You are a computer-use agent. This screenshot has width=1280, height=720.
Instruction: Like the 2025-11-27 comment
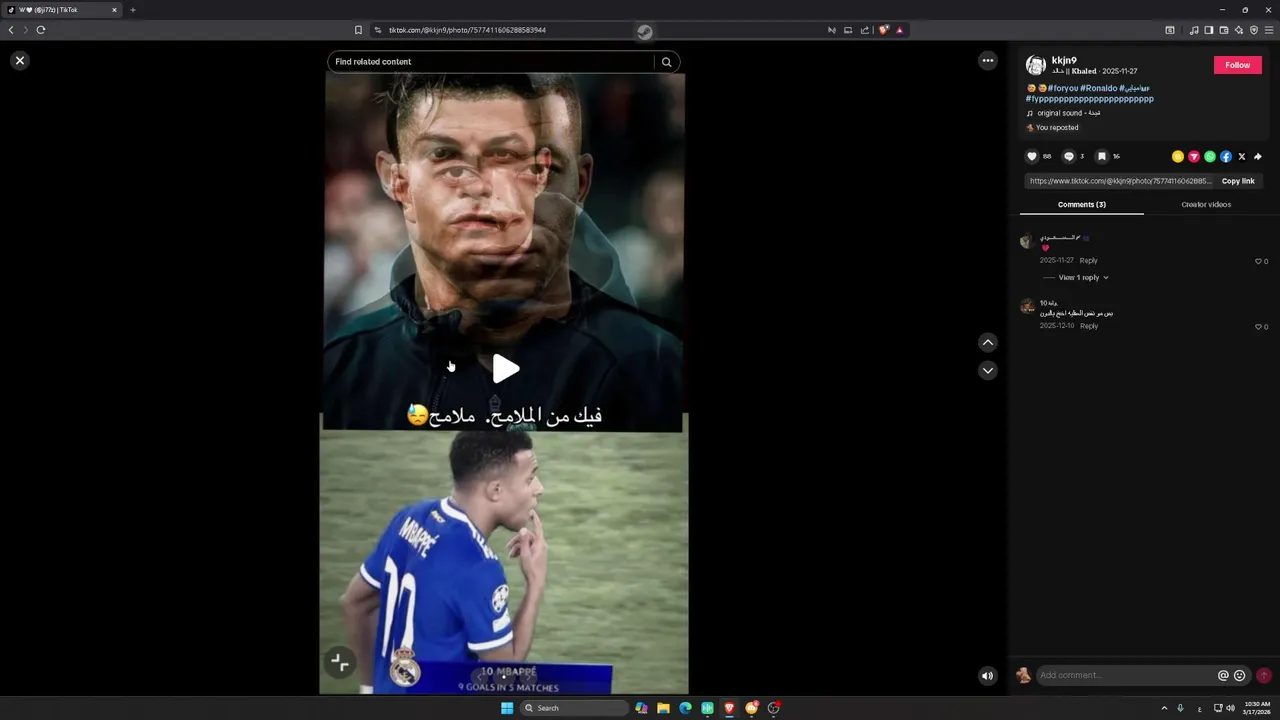pos(1259,261)
